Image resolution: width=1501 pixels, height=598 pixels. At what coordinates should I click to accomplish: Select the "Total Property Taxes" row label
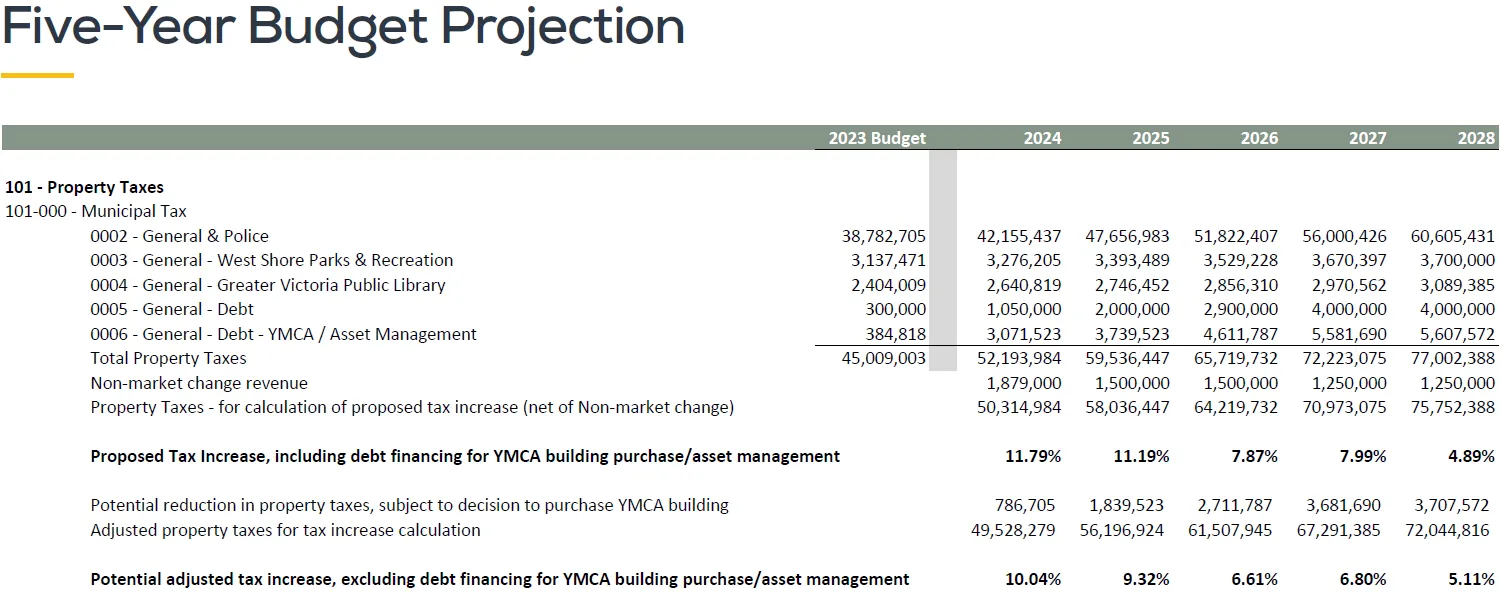pyautogui.click(x=168, y=358)
